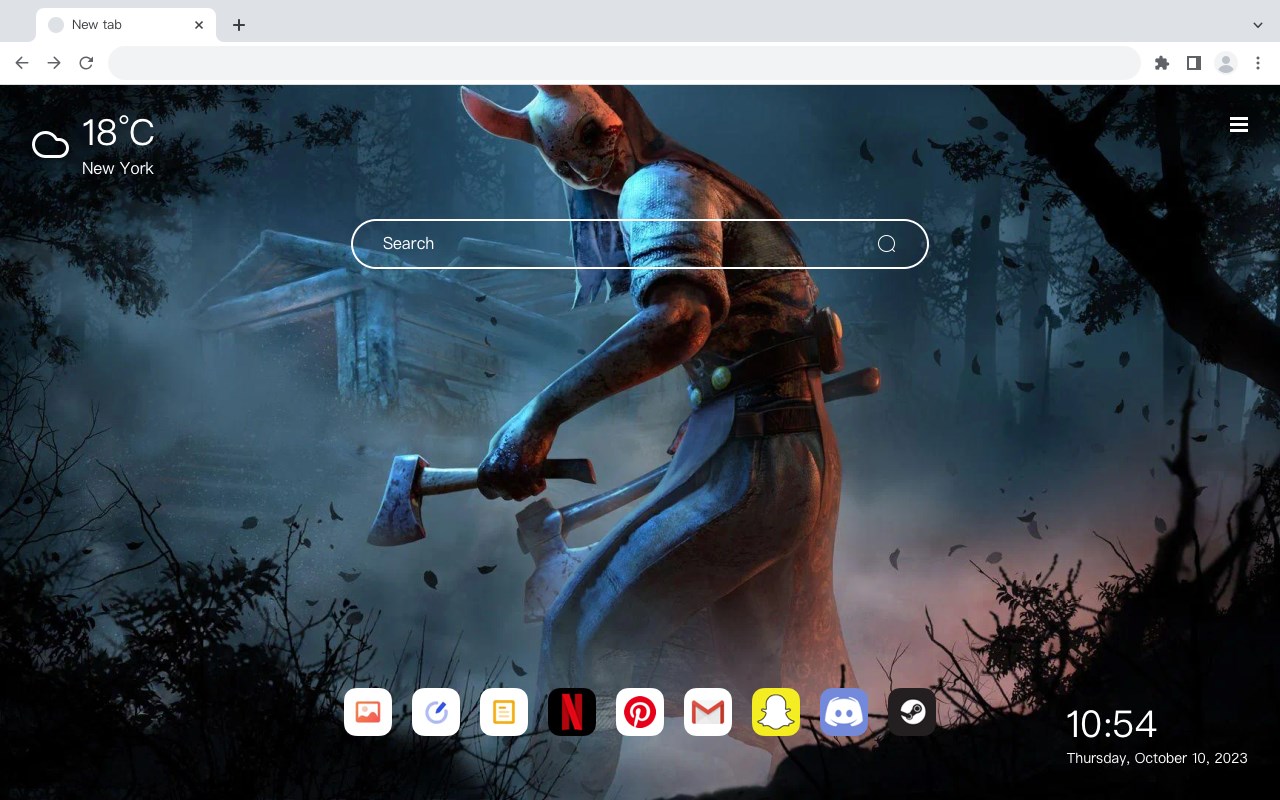Focus the browser address bar
The height and width of the screenshot is (800, 1280).
[624, 63]
